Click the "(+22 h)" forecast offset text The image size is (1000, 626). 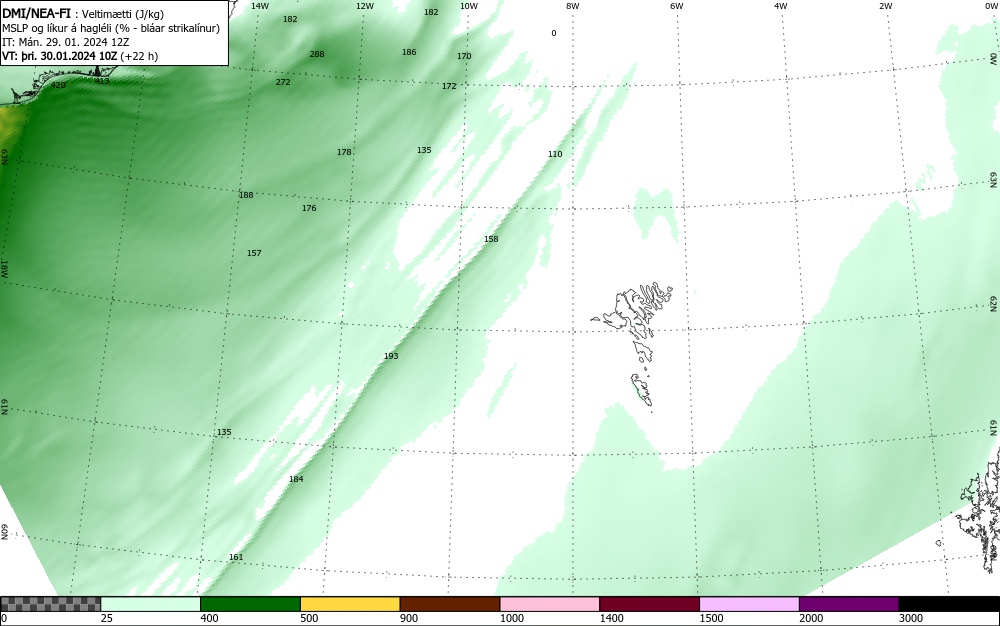pos(139,56)
